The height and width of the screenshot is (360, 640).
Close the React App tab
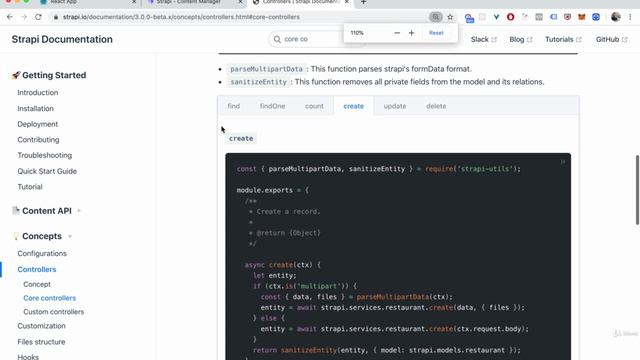[134, 2]
